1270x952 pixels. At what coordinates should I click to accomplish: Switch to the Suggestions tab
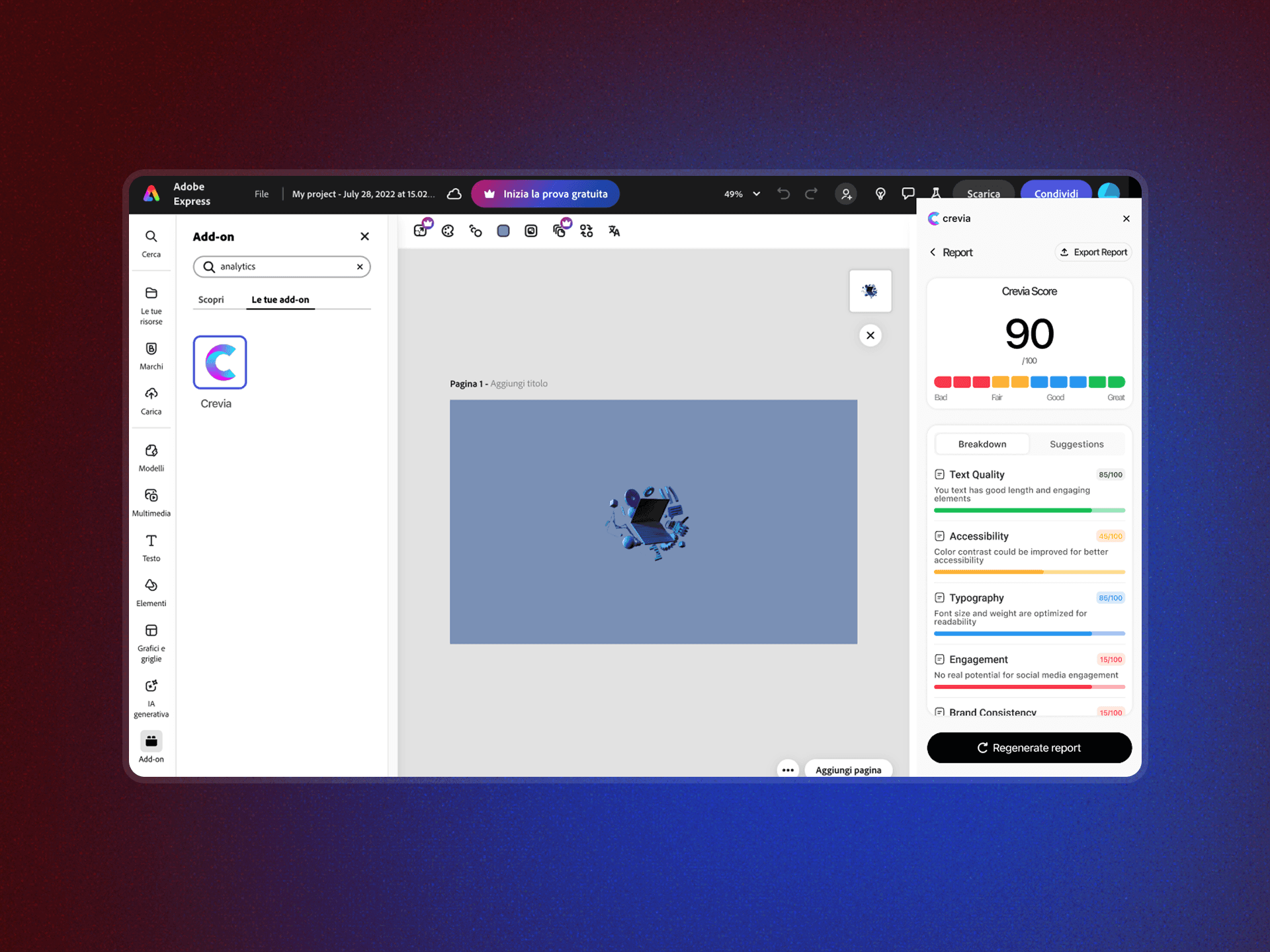point(1076,444)
